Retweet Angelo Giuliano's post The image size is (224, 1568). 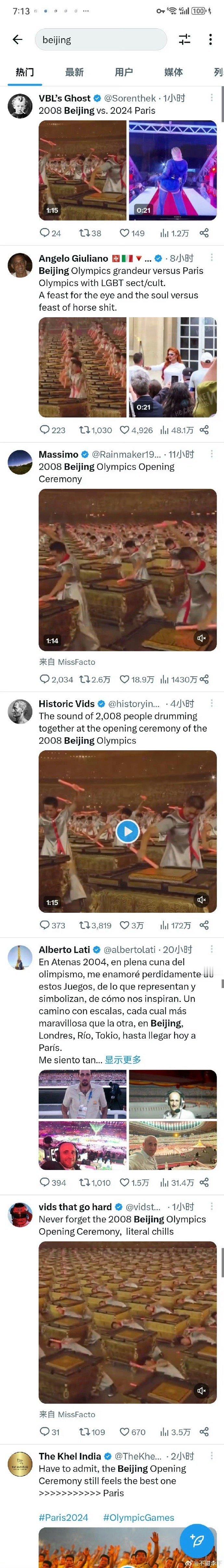click(95, 430)
